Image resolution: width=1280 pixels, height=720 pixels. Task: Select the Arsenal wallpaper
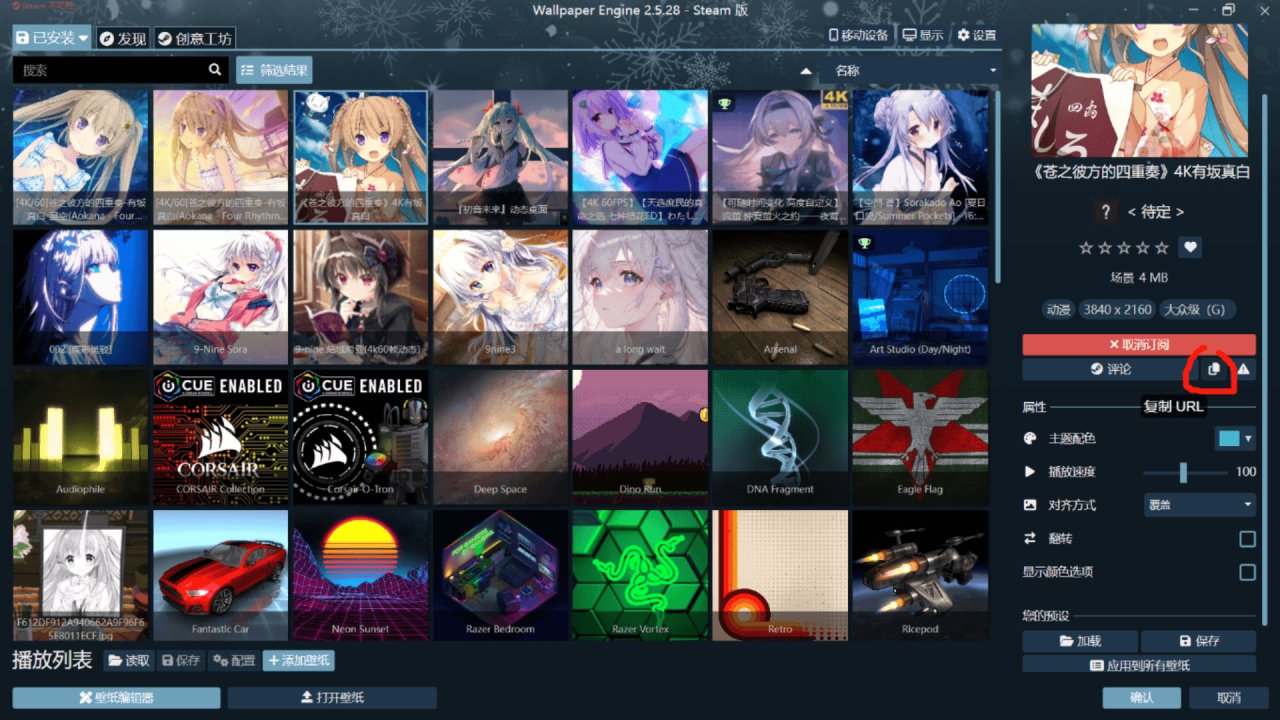point(780,295)
